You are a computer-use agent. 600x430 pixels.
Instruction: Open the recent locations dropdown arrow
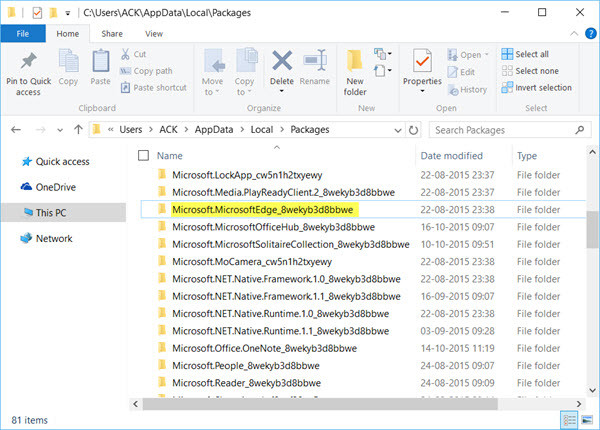click(x=60, y=130)
